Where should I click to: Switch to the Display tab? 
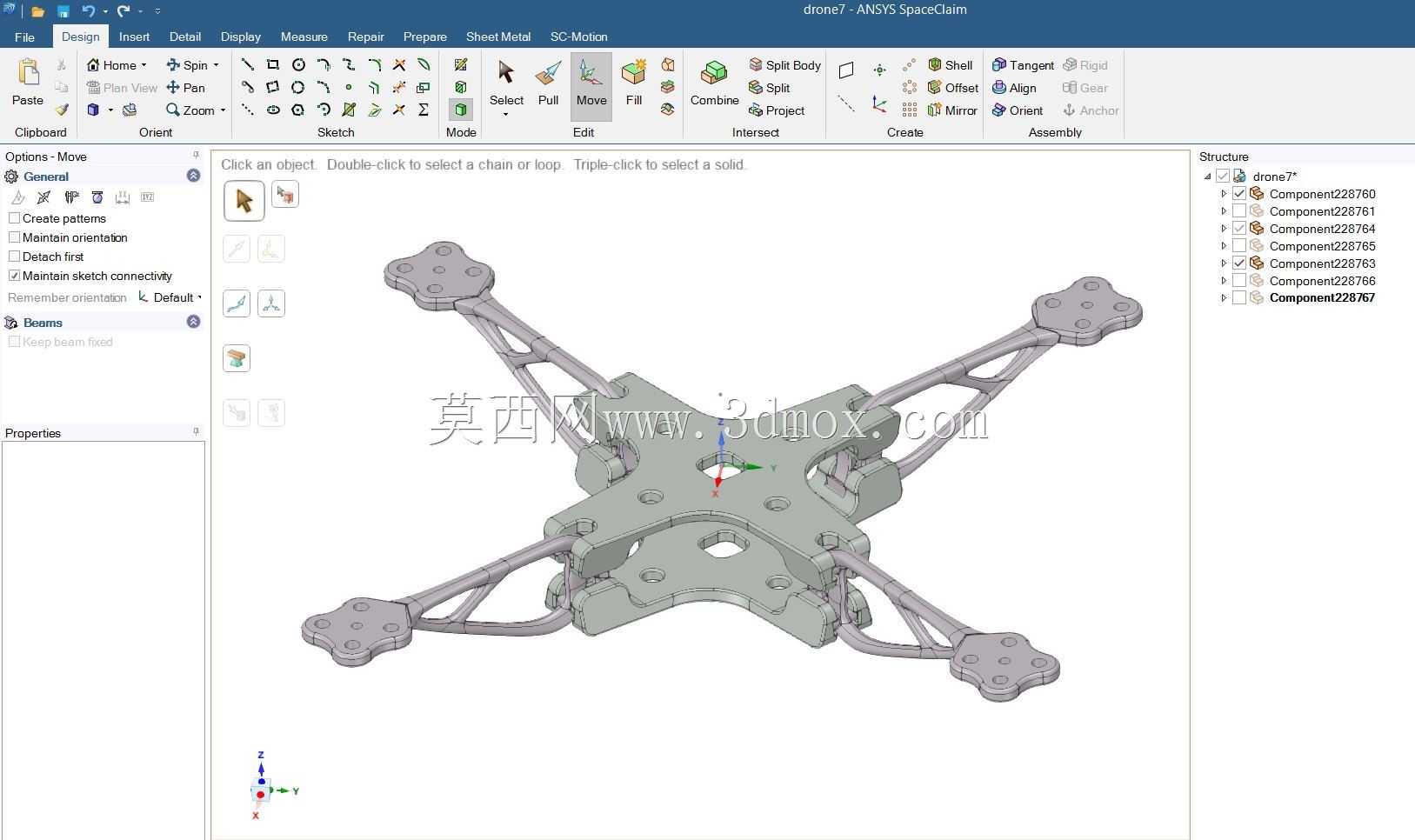pos(241,37)
